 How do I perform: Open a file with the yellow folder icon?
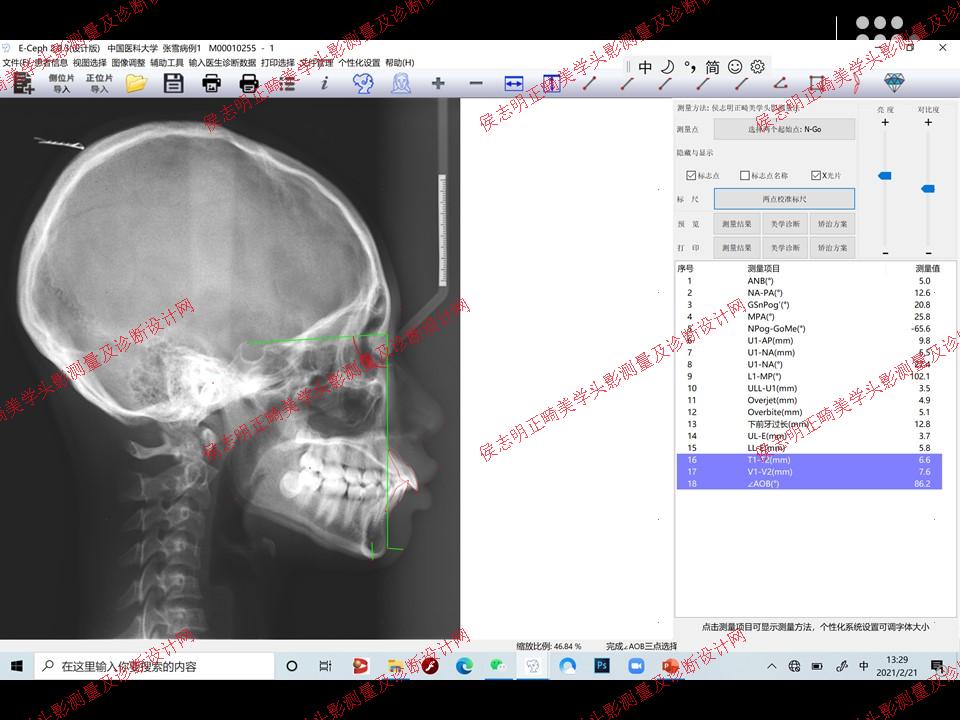tap(137, 83)
